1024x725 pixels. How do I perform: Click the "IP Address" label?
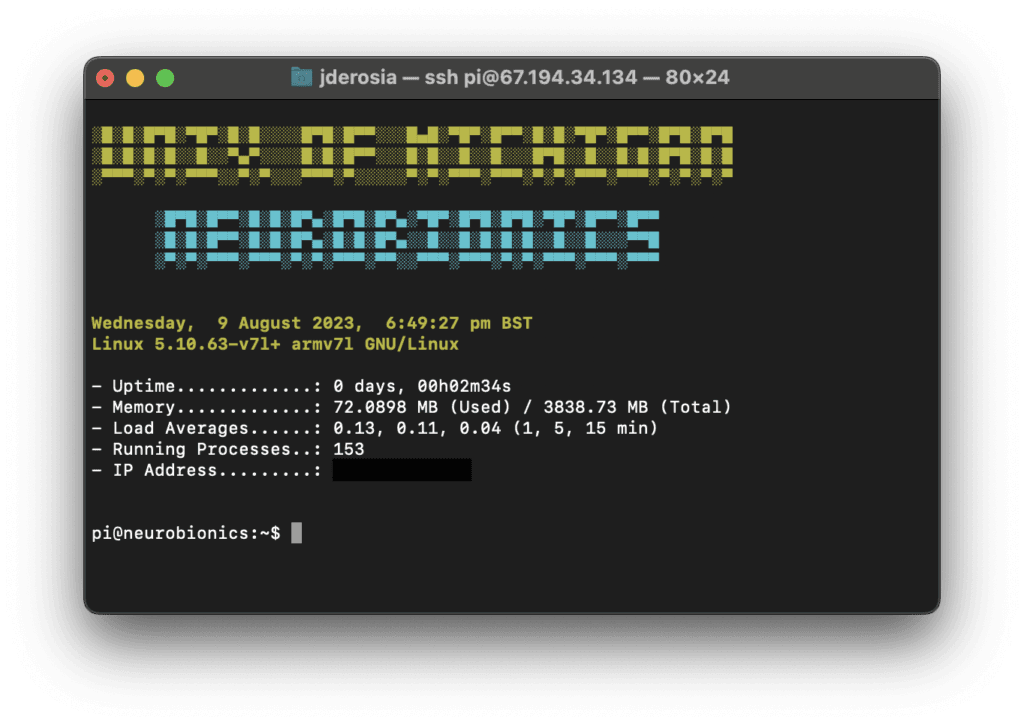click(165, 470)
